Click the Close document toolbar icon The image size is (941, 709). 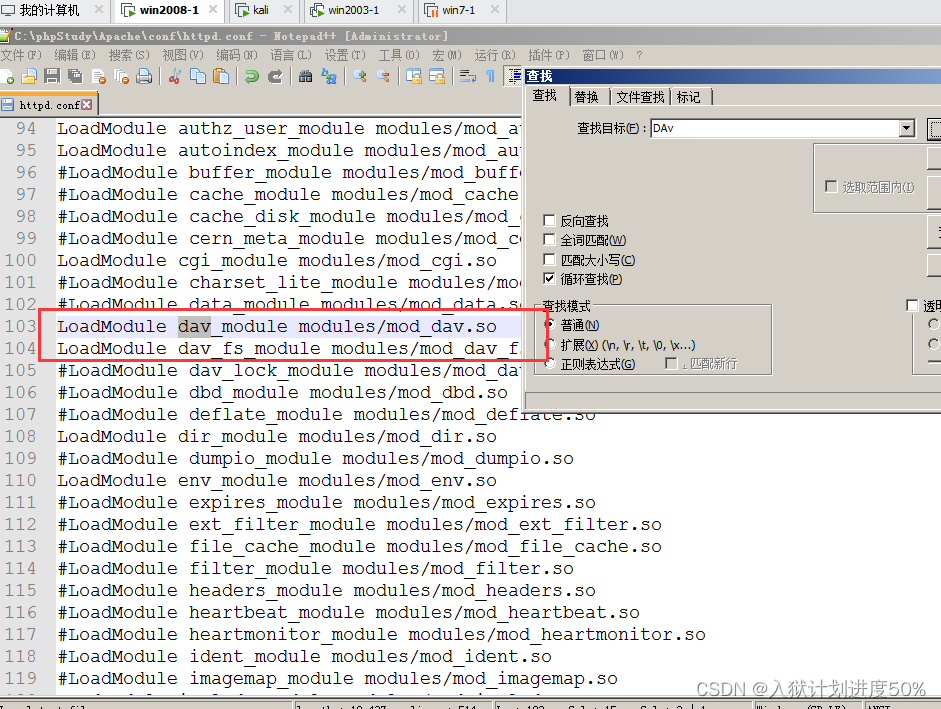point(99,76)
